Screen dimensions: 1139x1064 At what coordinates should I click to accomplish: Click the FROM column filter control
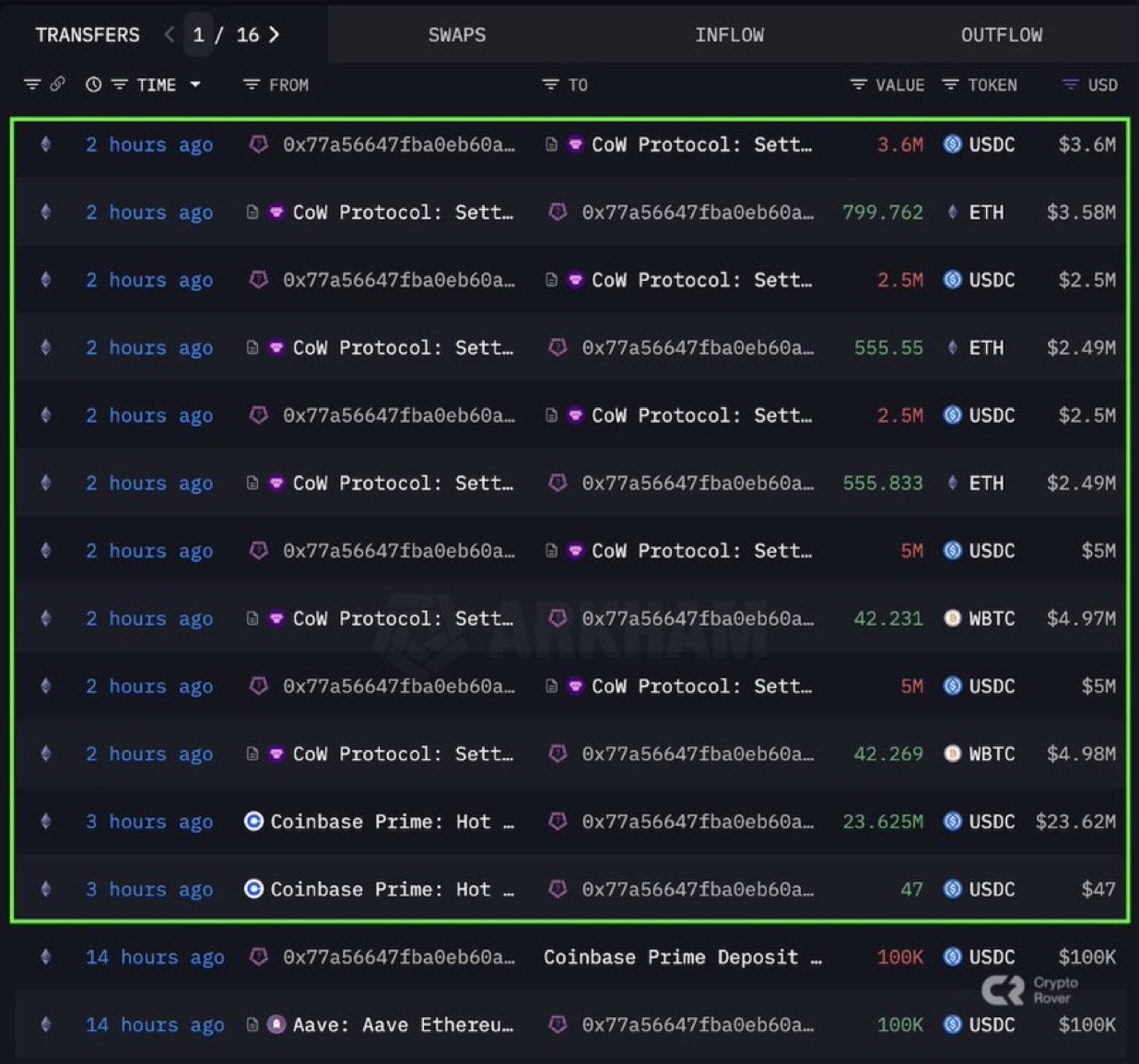coord(250,84)
